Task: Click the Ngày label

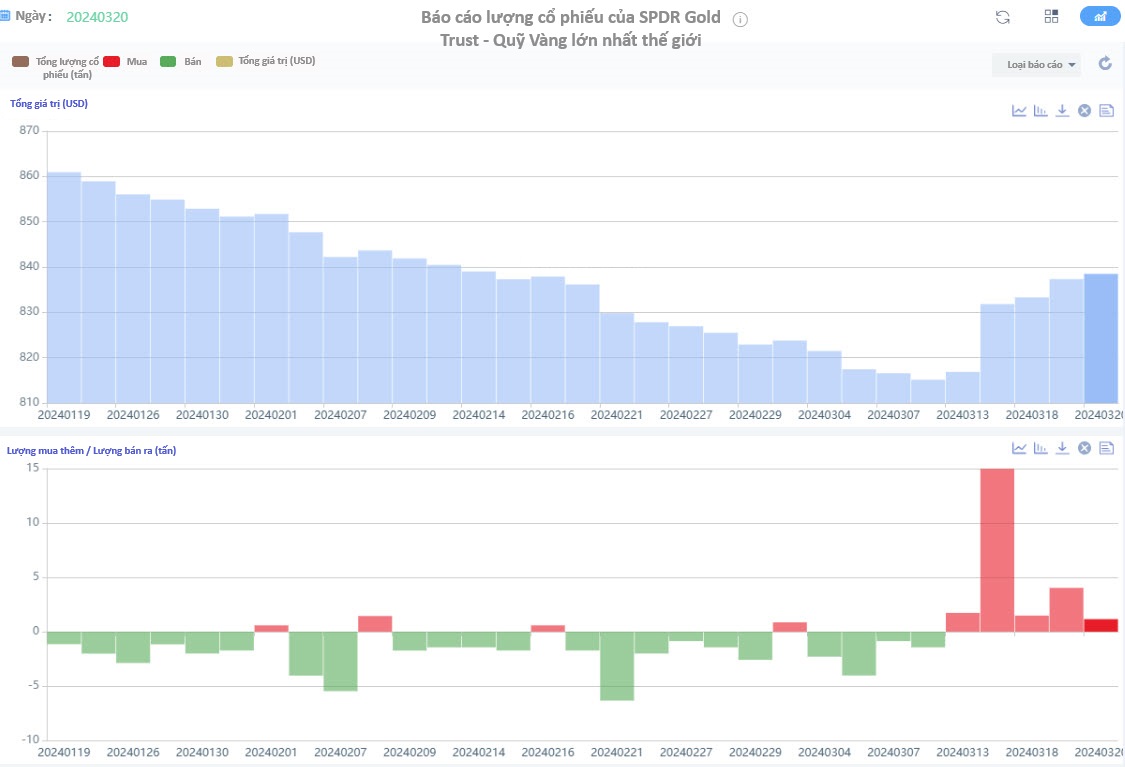Action: (x=33, y=16)
